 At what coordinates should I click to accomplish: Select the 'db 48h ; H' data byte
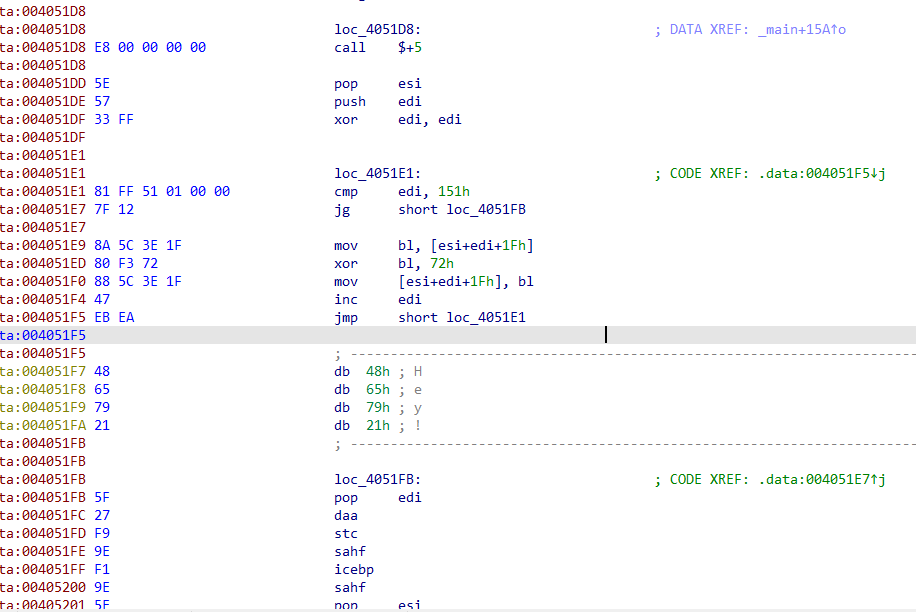(378, 372)
